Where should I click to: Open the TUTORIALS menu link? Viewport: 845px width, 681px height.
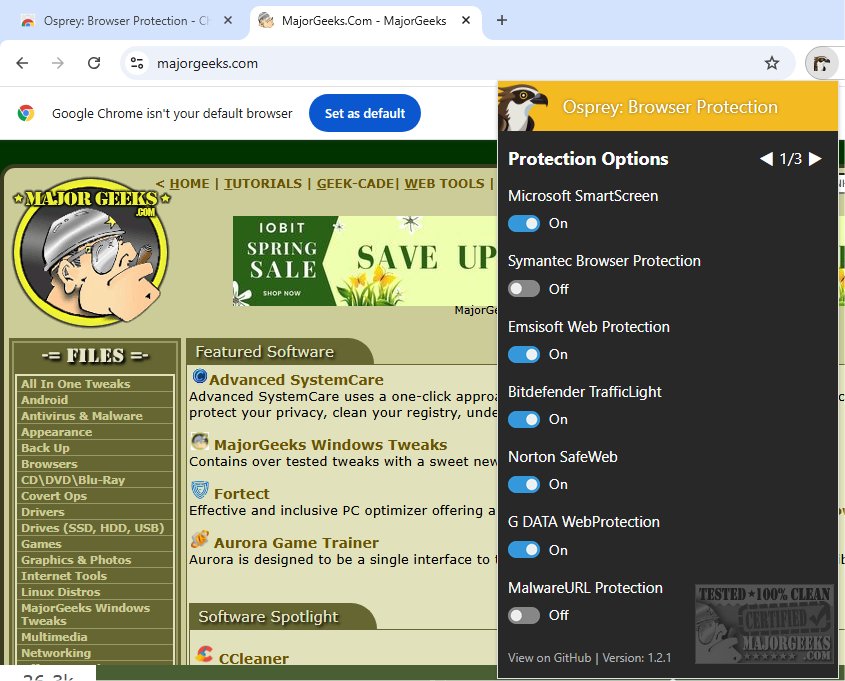click(x=263, y=184)
